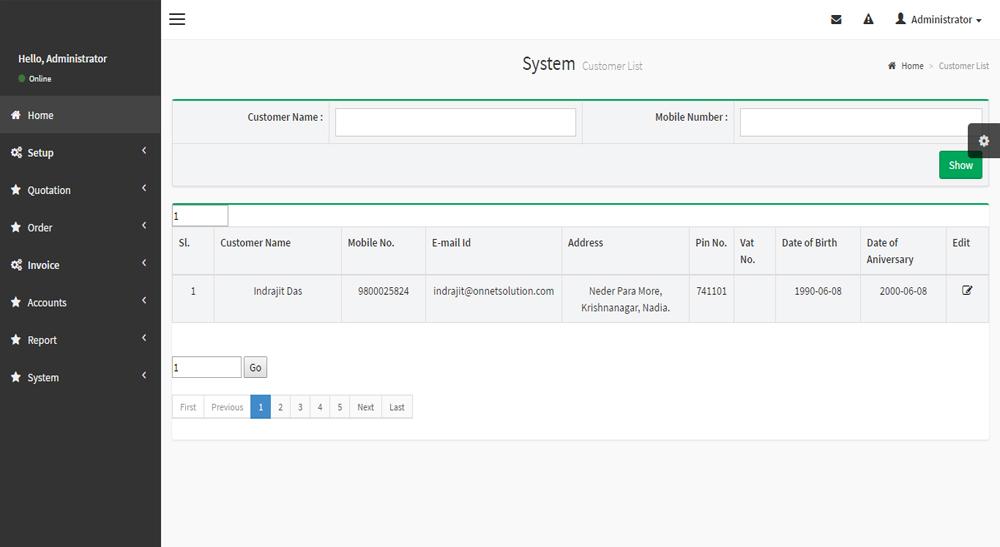Toggle the hamburger sidebar menu icon
This screenshot has height=547, width=1000.
pyautogui.click(x=177, y=19)
